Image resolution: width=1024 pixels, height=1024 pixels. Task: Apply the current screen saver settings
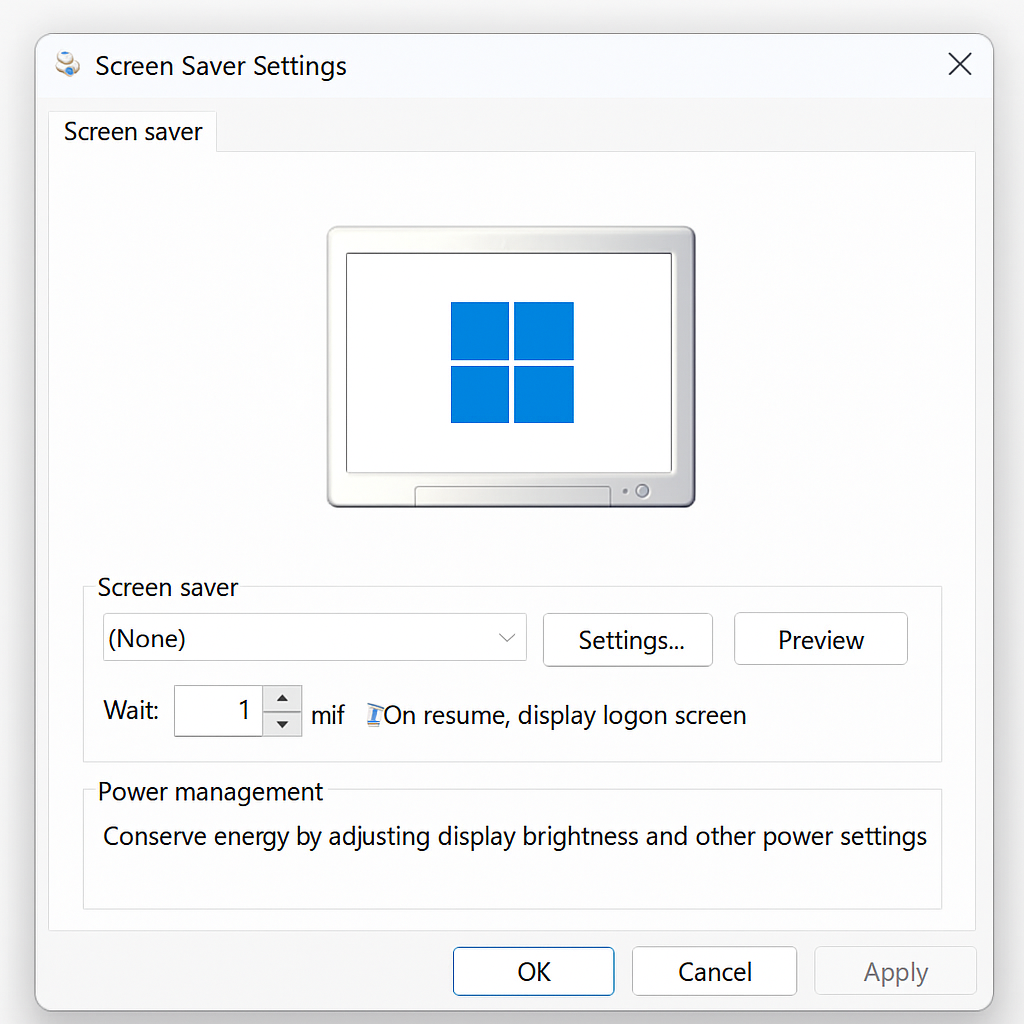[895, 970]
